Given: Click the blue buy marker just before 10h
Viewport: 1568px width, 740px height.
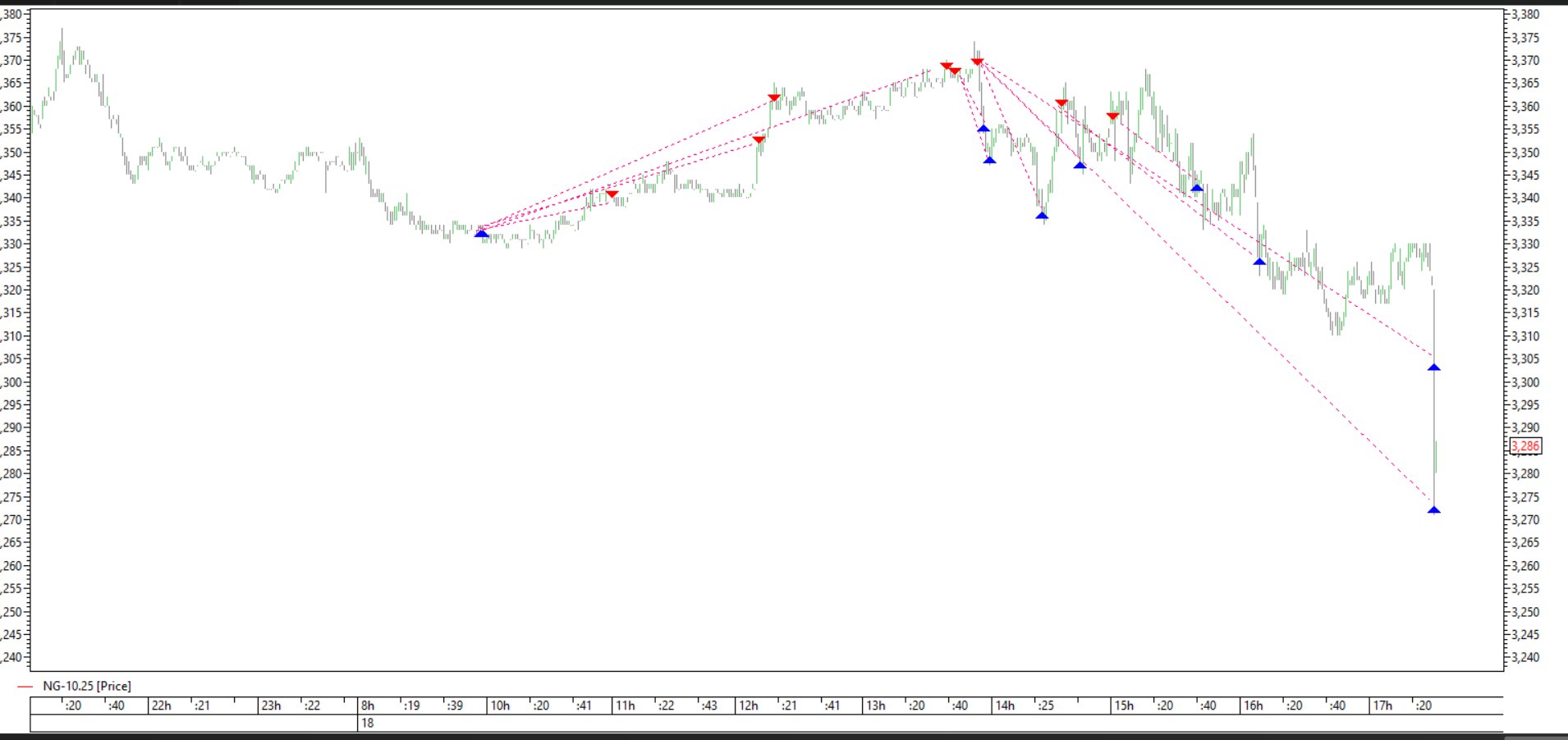Looking at the screenshot, I should [x=482, y=235].
